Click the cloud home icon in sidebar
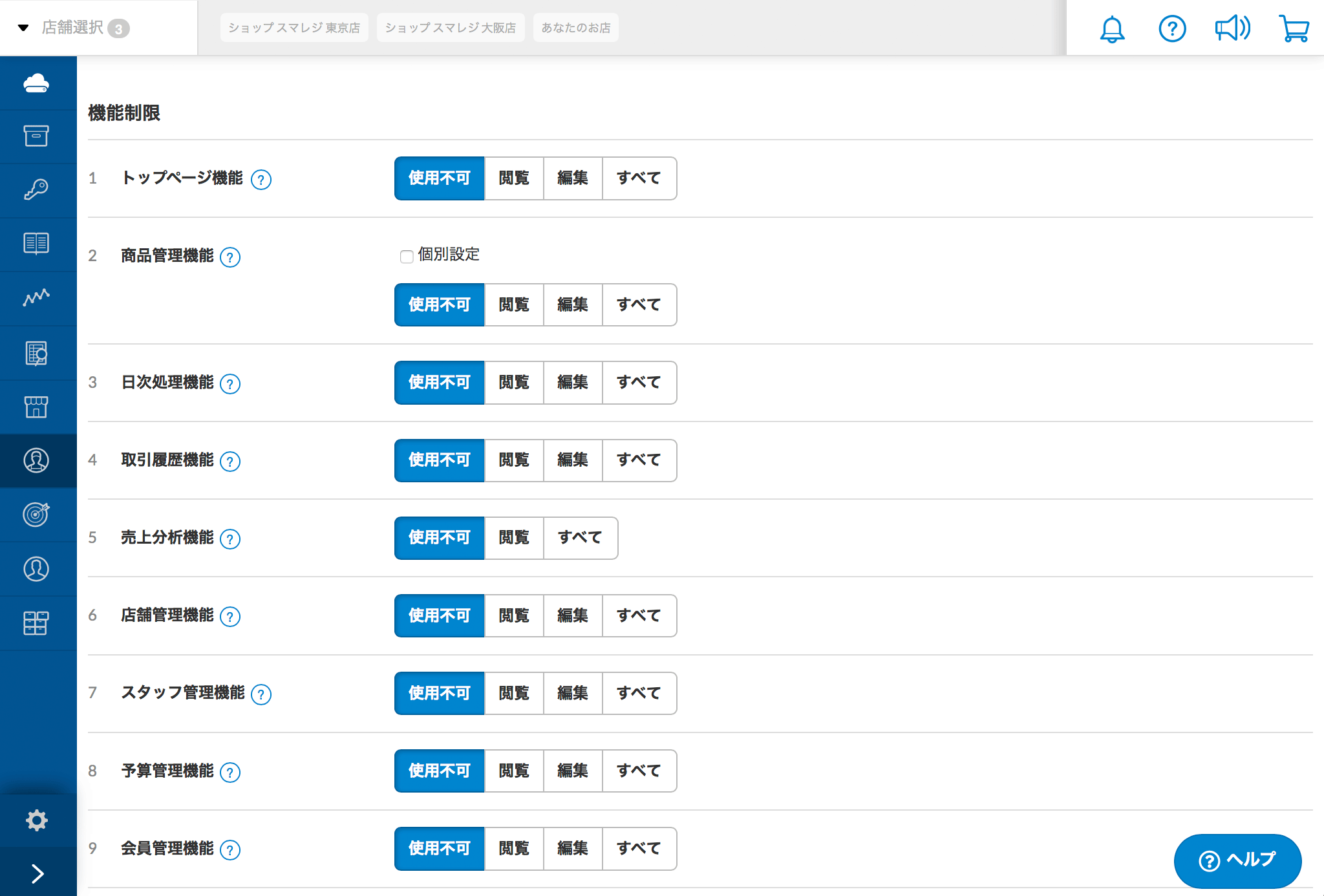This screenshot has width=1324, height=896. click(x=36, y=83)
